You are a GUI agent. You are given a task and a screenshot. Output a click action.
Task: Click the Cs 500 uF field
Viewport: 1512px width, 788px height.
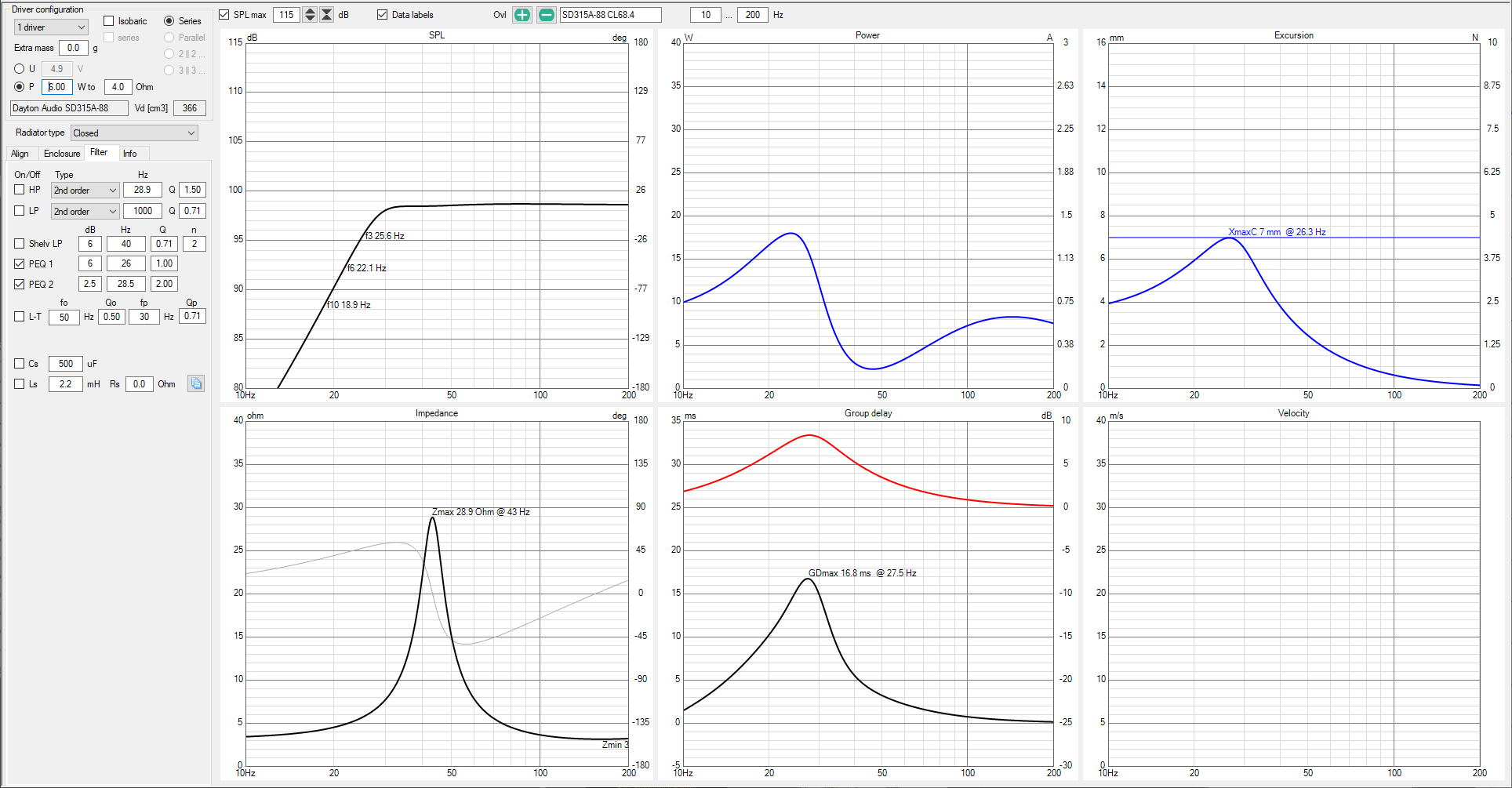click(x=66, y=364)
